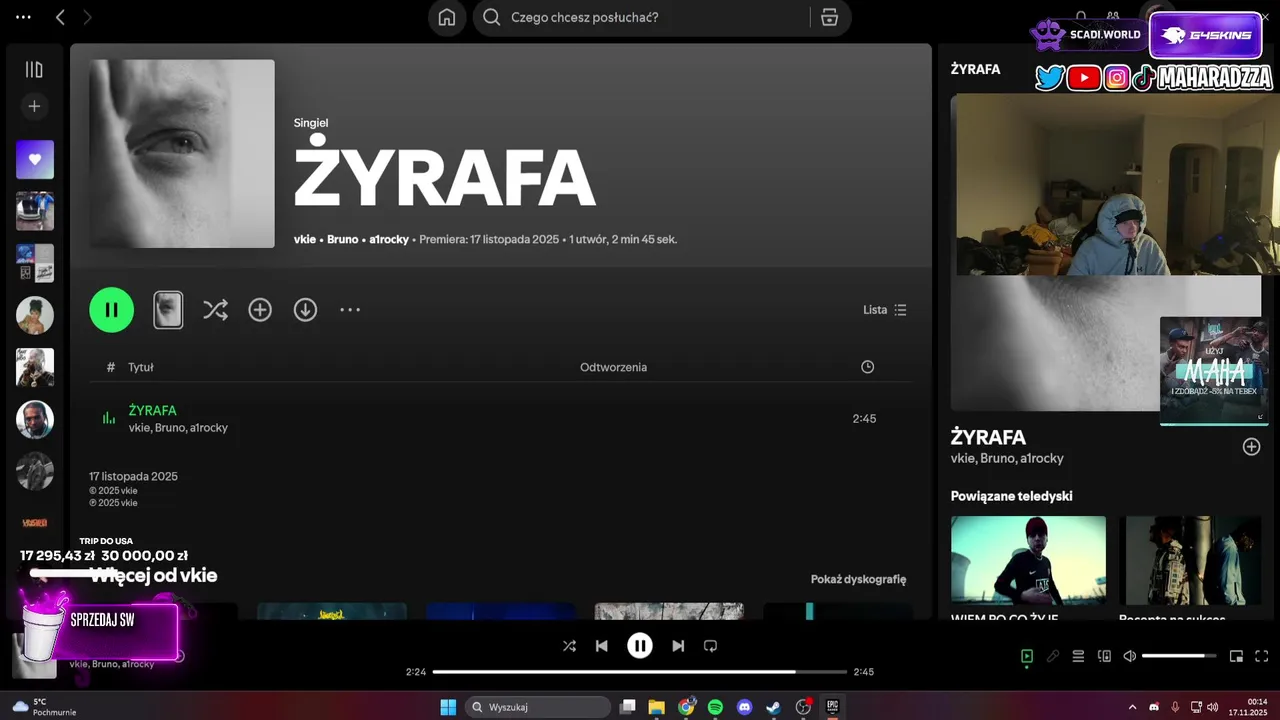Click the Powiązane teledyski heading
Image resolution: width=1280 pixels, height=720 pixels.
click(x=1011, y=496)
